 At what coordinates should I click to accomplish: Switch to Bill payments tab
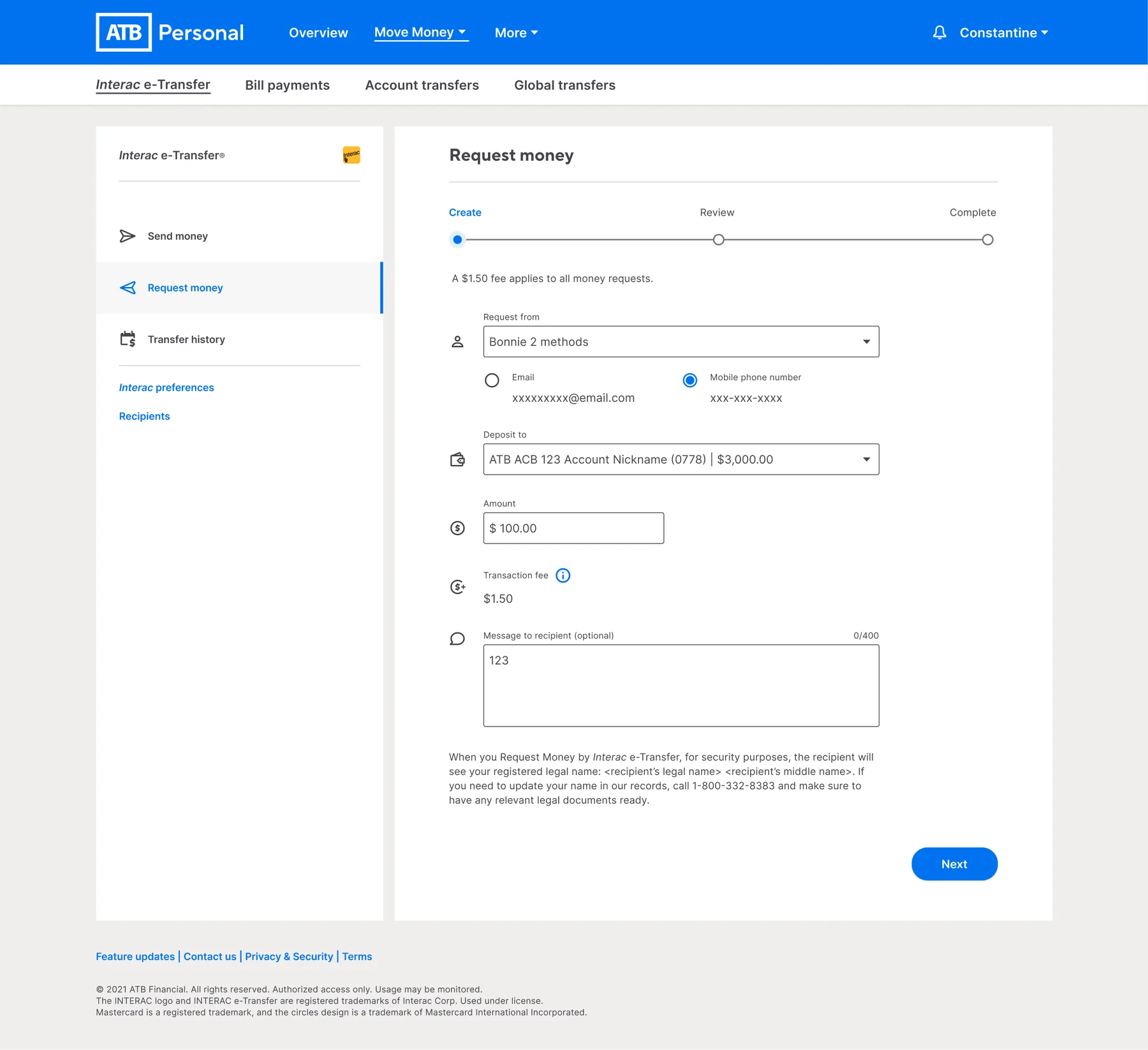point(288,85)
